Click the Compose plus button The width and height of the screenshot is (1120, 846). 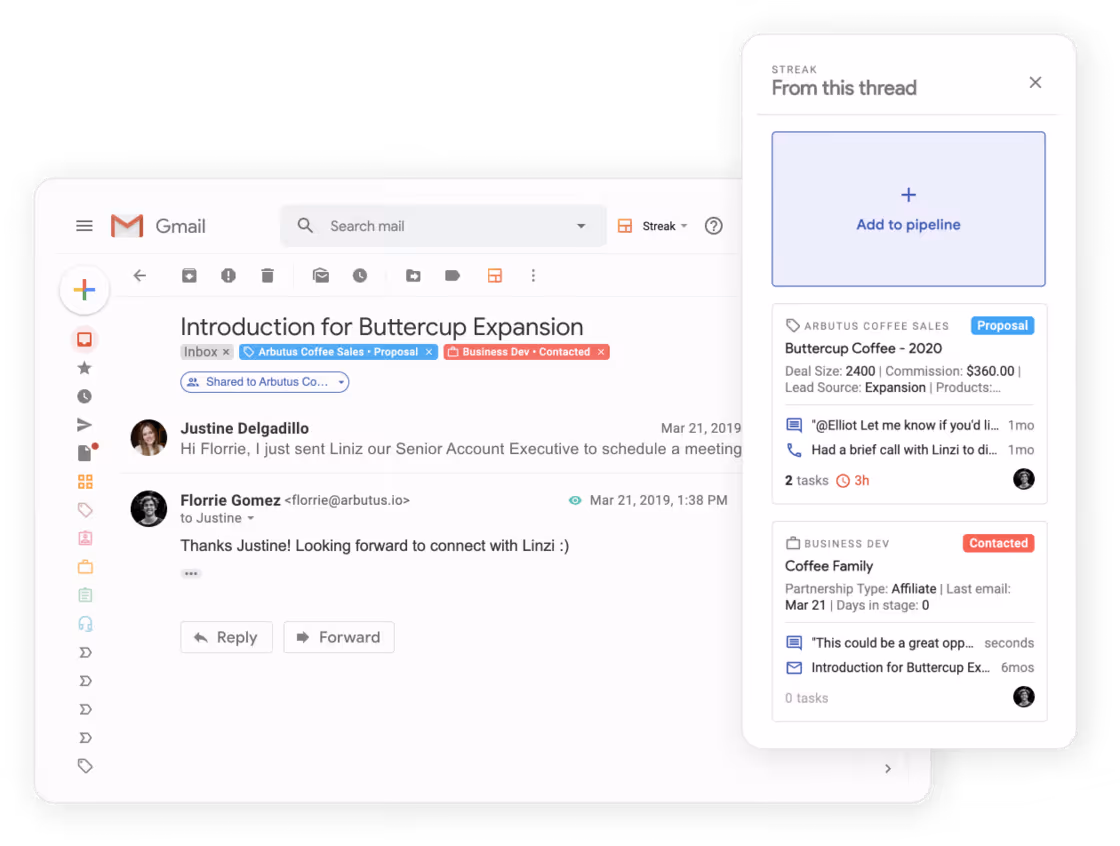point(84,290)
